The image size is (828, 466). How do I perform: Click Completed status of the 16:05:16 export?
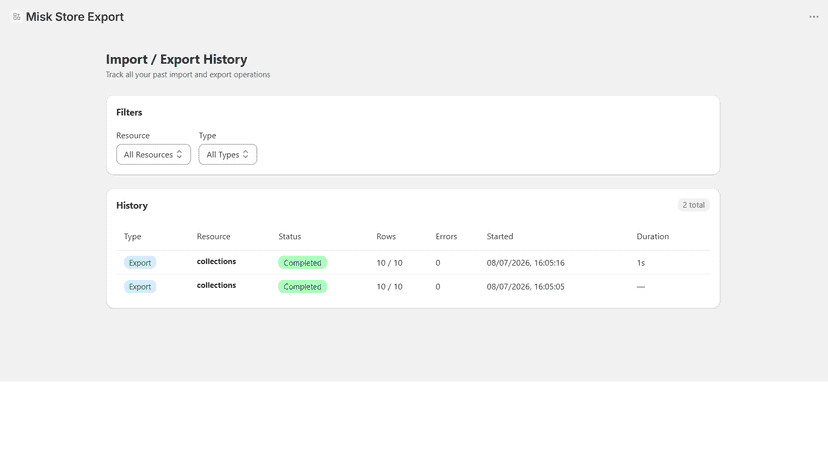point(303,263)
